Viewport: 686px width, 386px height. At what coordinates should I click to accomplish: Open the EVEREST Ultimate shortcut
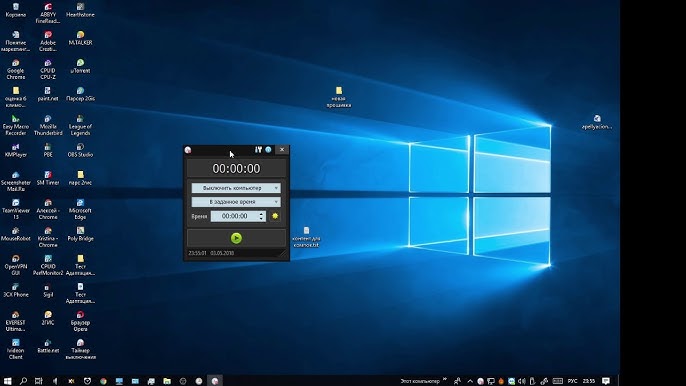pos(16,321)
